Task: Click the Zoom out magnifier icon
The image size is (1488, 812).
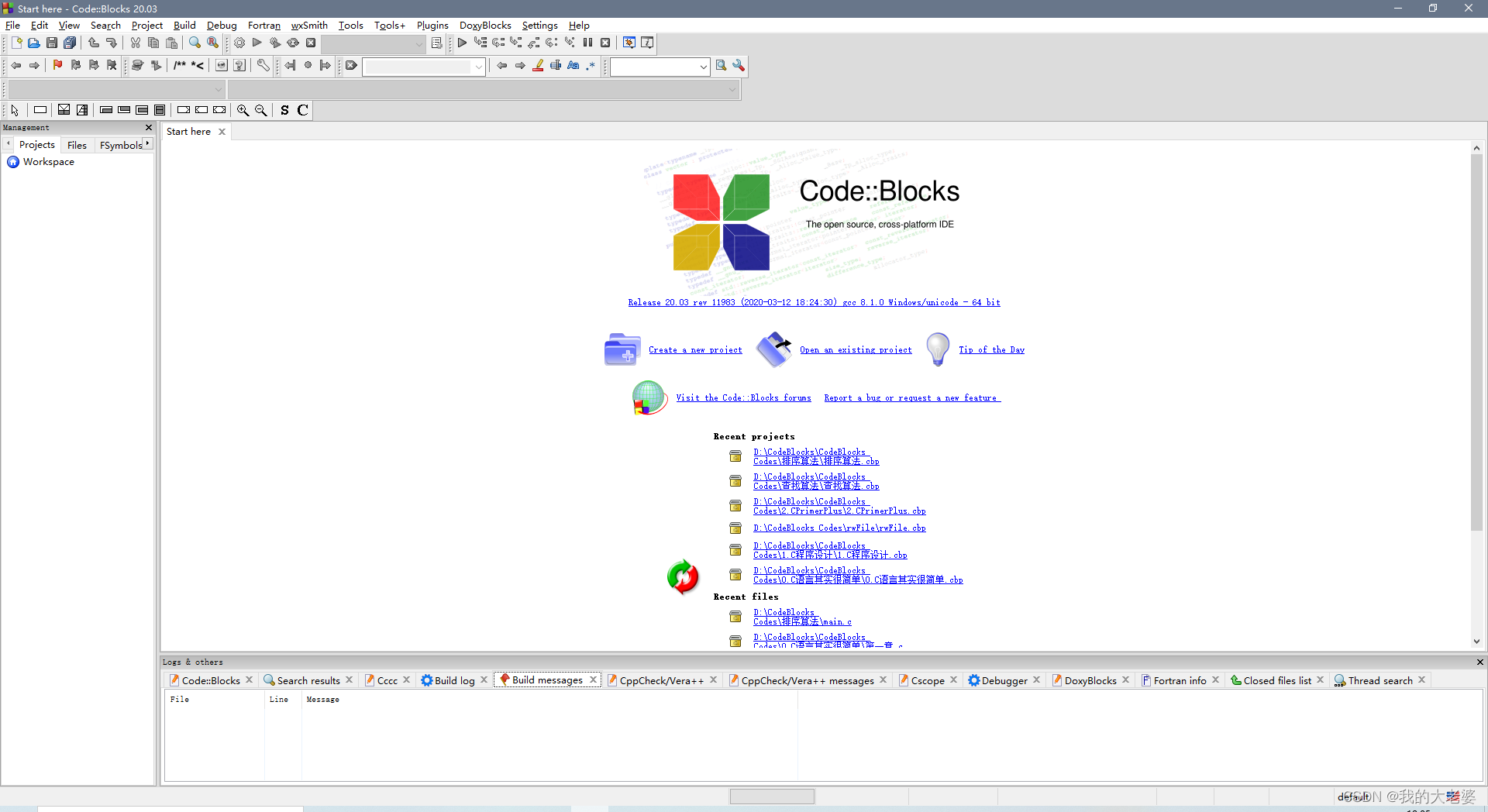Action: [261, 110]
